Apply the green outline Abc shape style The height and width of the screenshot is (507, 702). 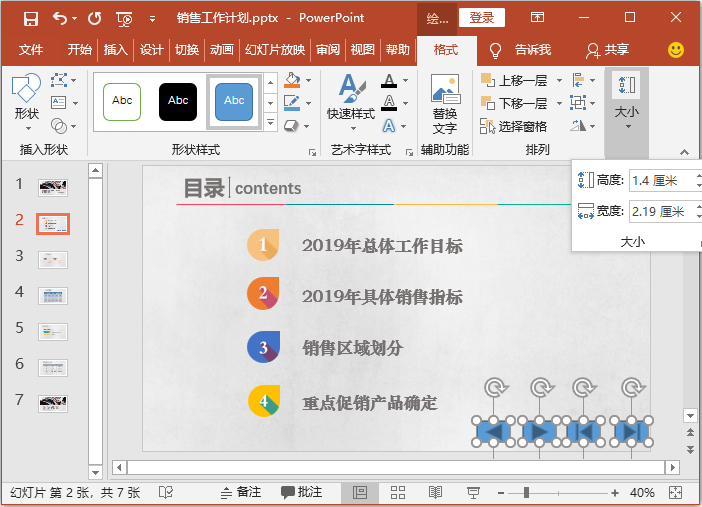pyautogui.click(x=122, y=102)
